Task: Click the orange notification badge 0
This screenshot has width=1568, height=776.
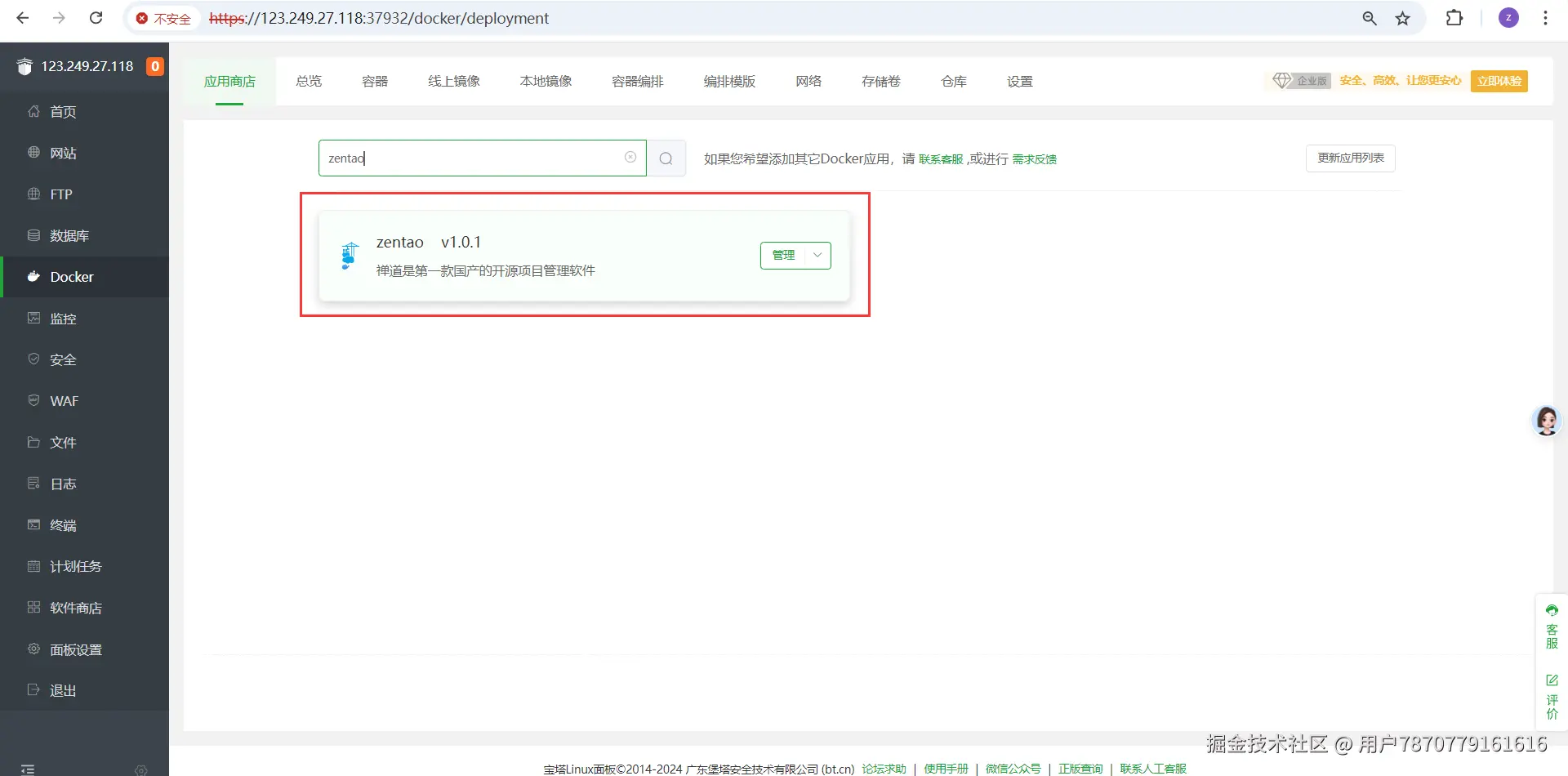Action: [154, 66]
